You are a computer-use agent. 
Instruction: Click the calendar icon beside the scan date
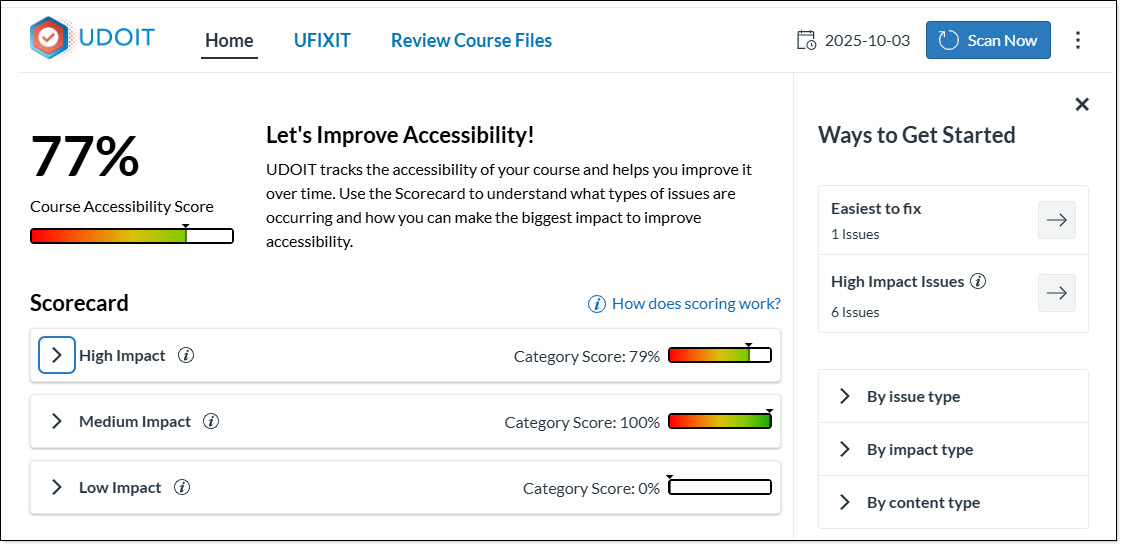click(806, 40)
